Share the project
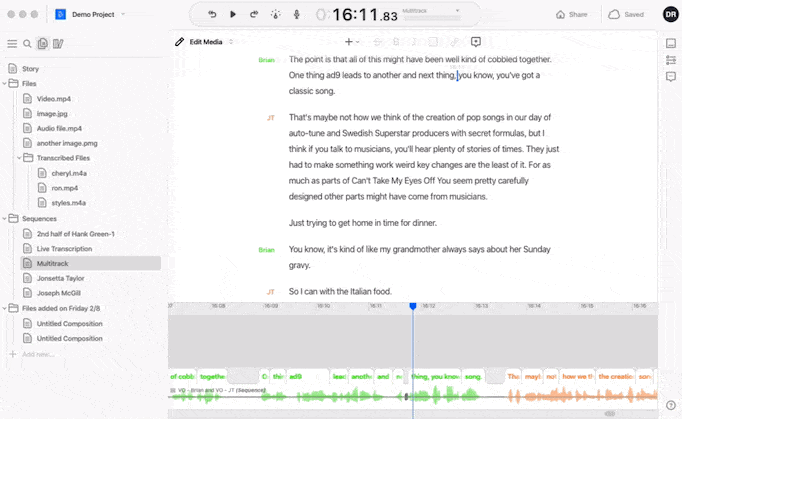 click(571, 14)
